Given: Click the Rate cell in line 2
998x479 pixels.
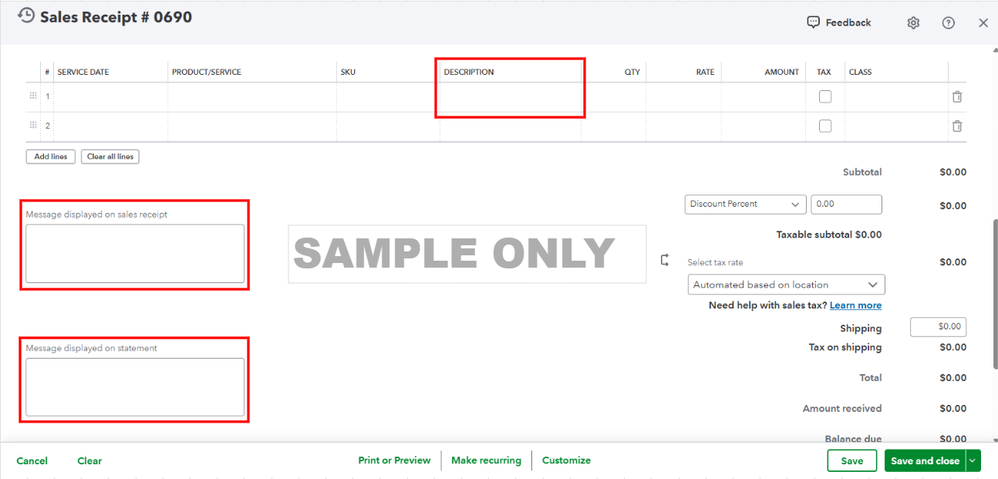Looking at the screenshot, I should click(684, 126).
